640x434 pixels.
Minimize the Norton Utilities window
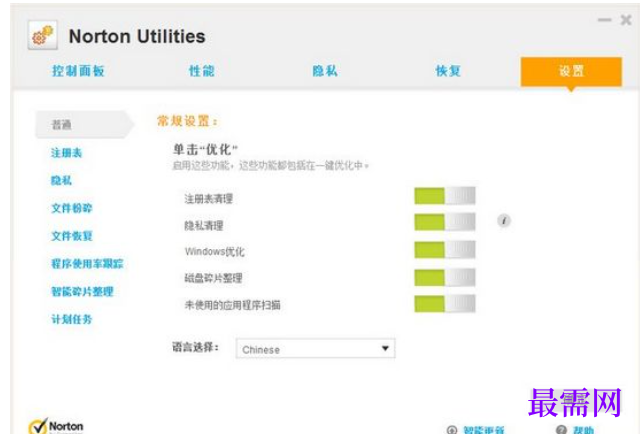(x=604, y=20)
